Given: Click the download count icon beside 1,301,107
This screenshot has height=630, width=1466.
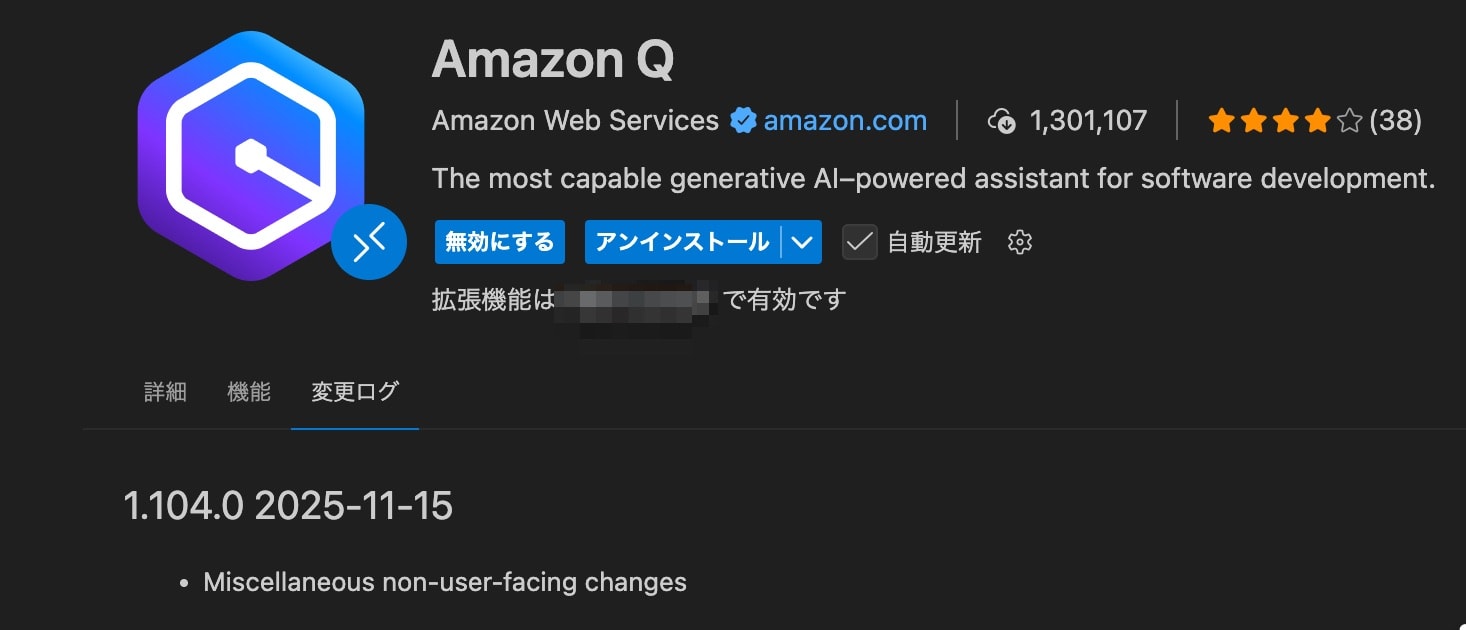Looking at the screenshot, I should coord(1001,120).
